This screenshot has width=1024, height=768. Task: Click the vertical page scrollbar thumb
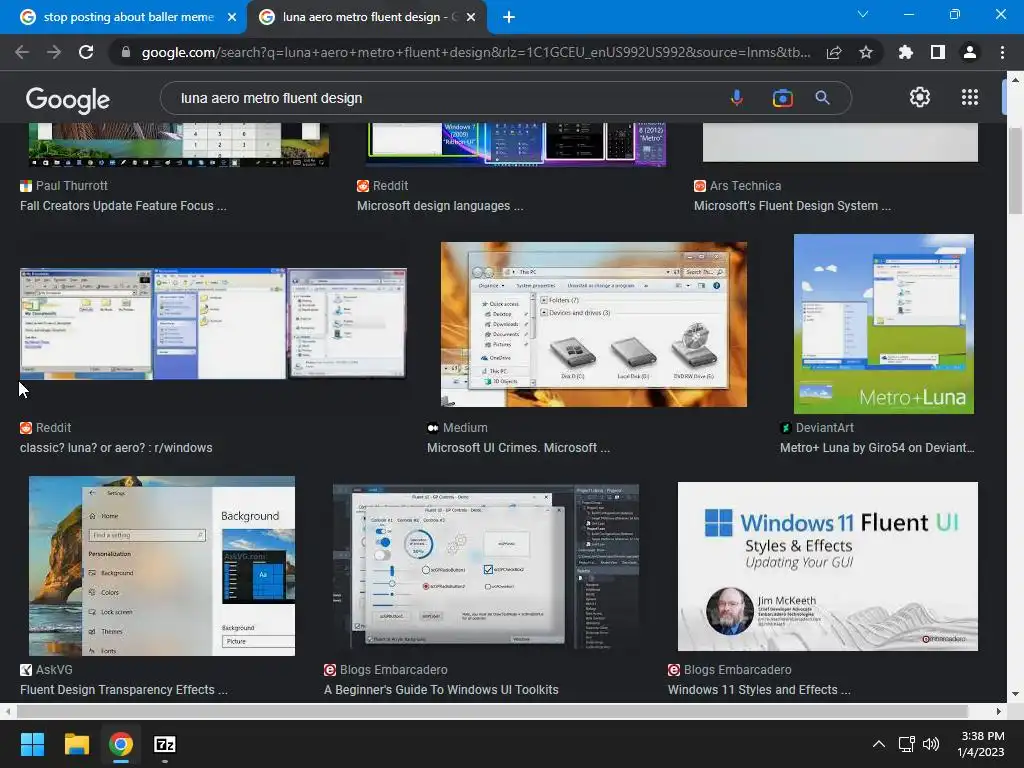click(x=1015, y=171)
